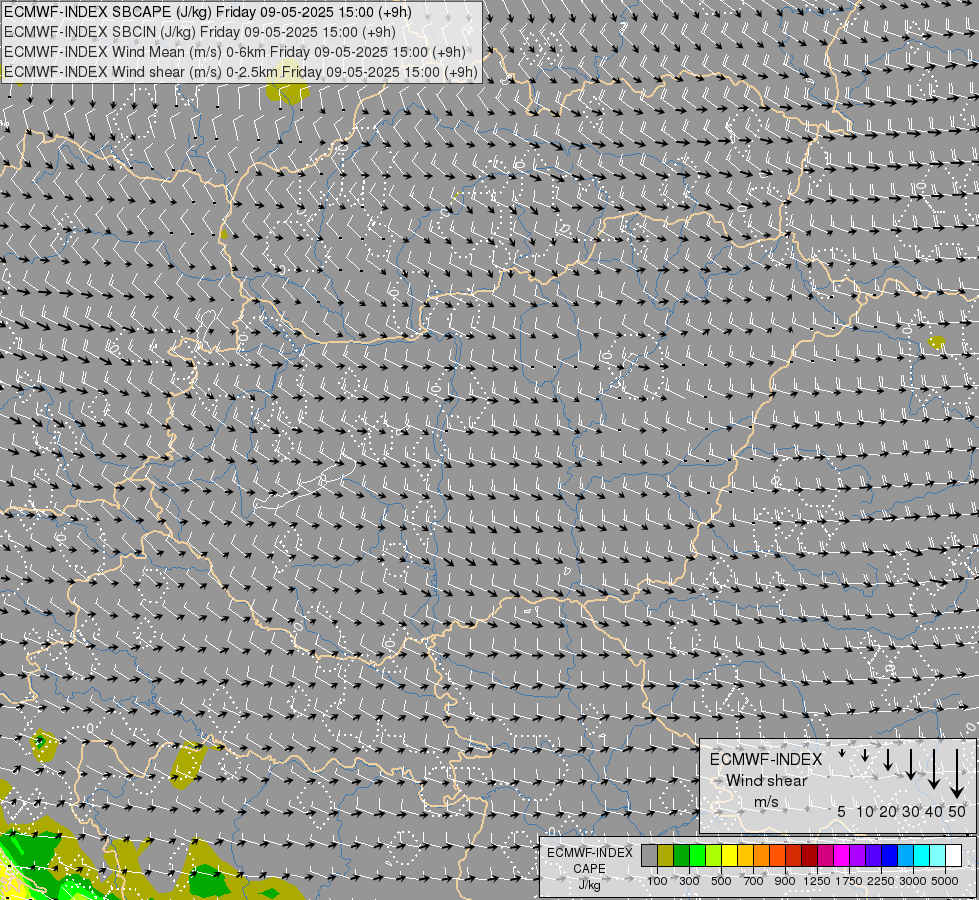Click the '2250' CAPE scale value
Screen dimensions: 979x900
click(x=881, y=881)
